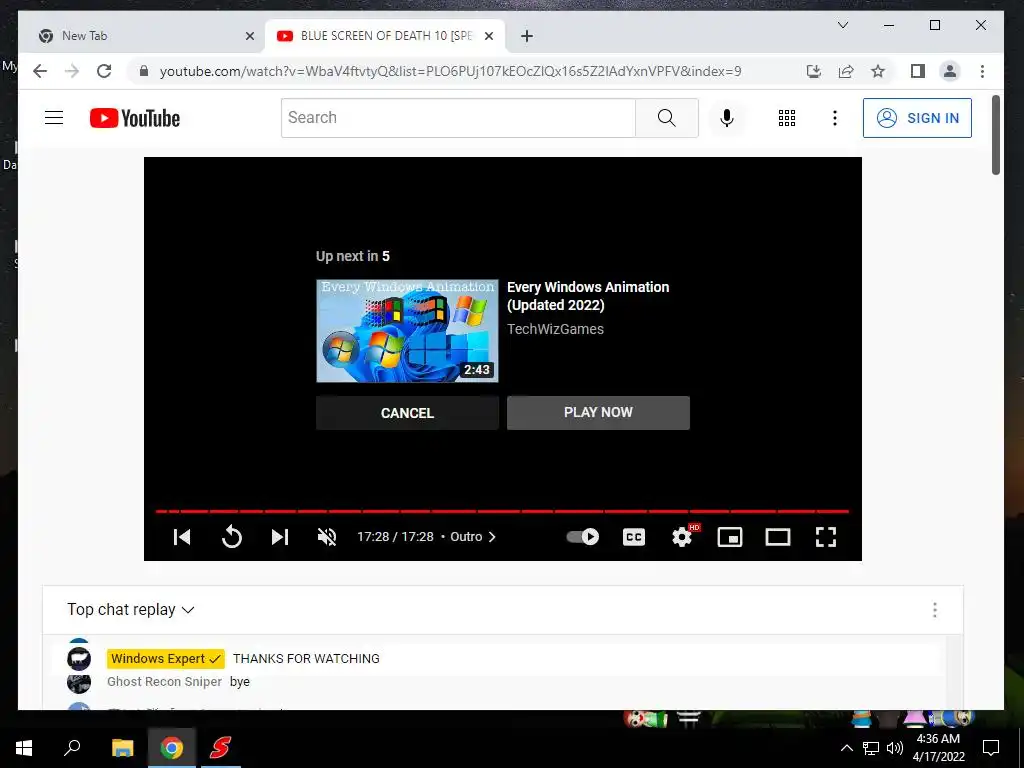Open the YouTube apps grid
1024x768 pixels.
tap(786, 118)
